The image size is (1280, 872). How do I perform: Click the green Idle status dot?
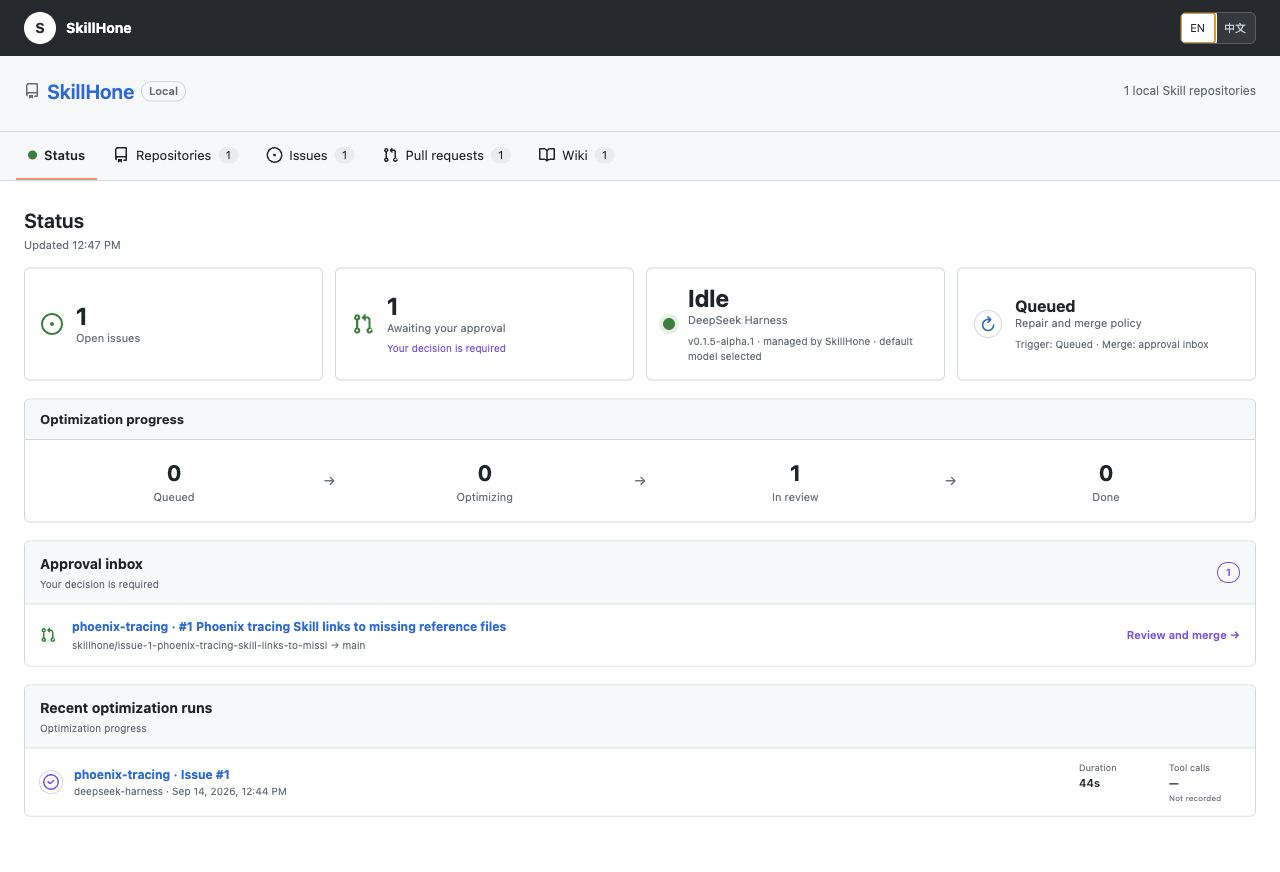[x=669, y=323]
